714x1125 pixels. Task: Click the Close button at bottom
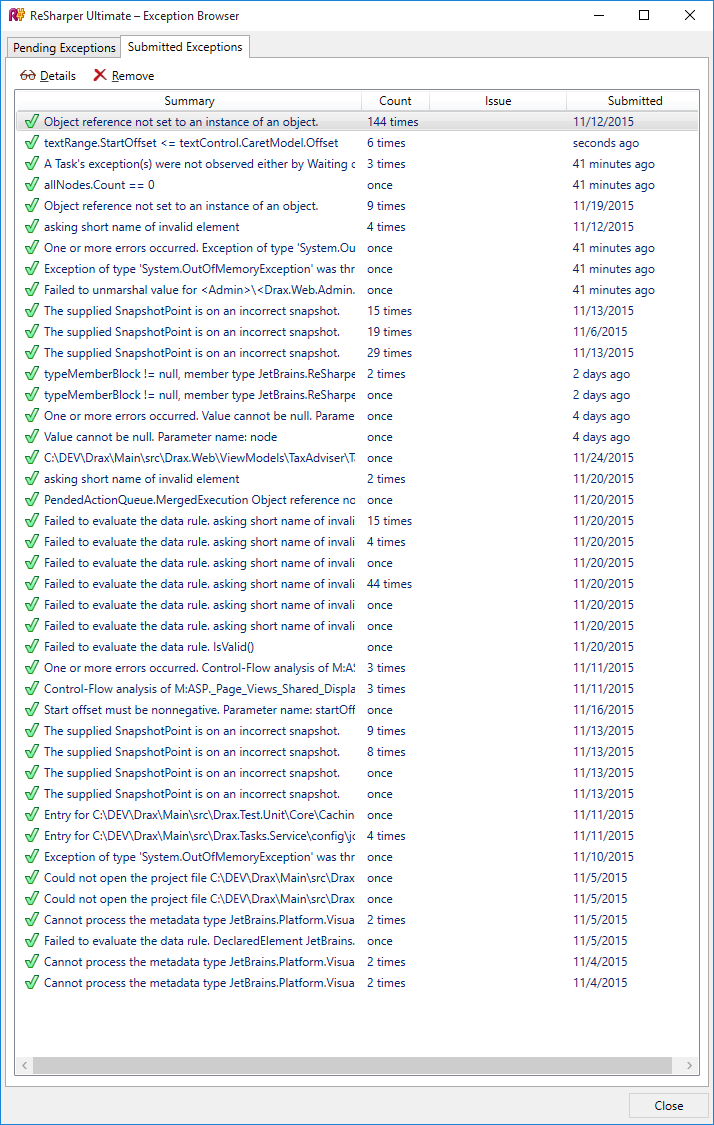click(x=668, y=1106)
